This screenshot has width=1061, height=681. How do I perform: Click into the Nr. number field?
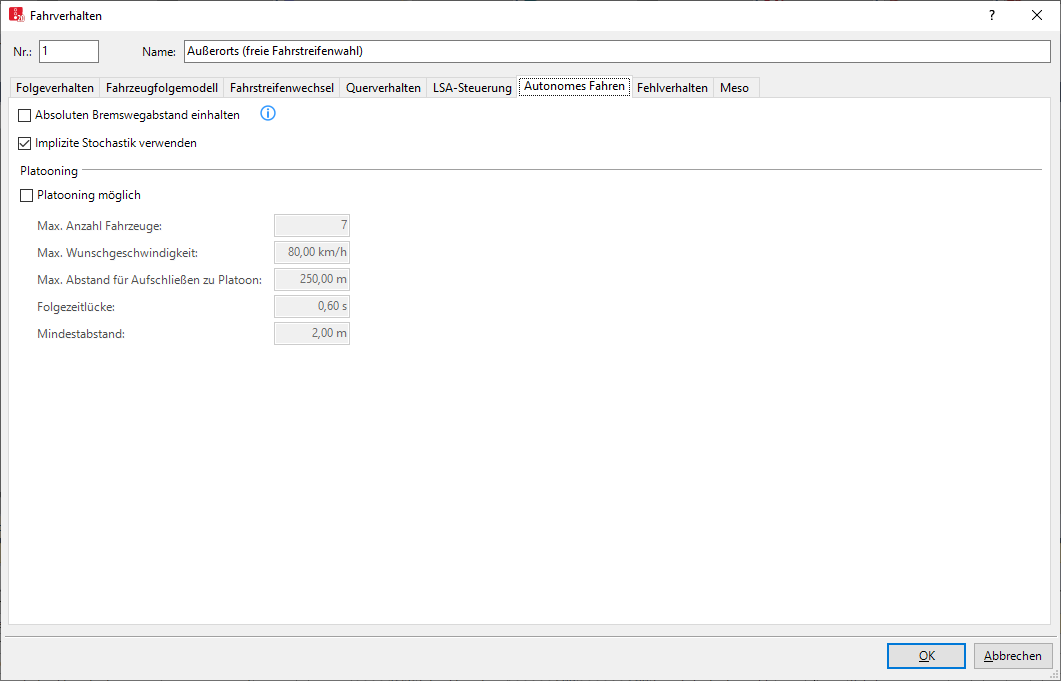(x=69, y=51)
